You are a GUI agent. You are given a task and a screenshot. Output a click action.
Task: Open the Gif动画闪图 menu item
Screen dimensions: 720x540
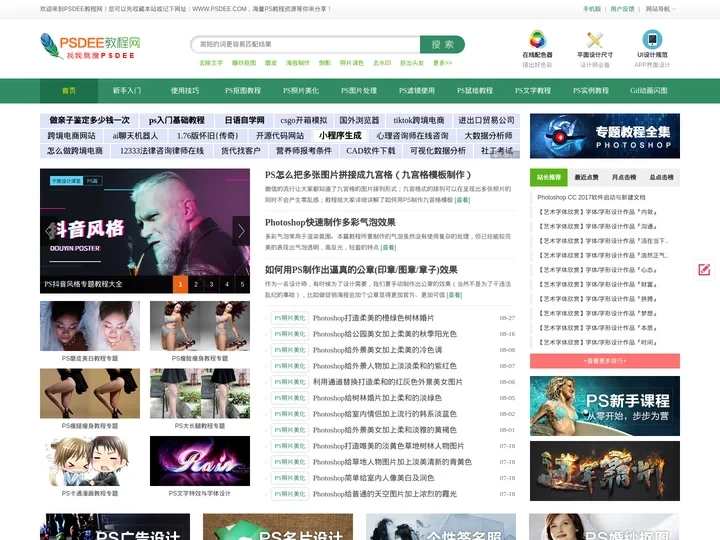[x=648, y=90]
